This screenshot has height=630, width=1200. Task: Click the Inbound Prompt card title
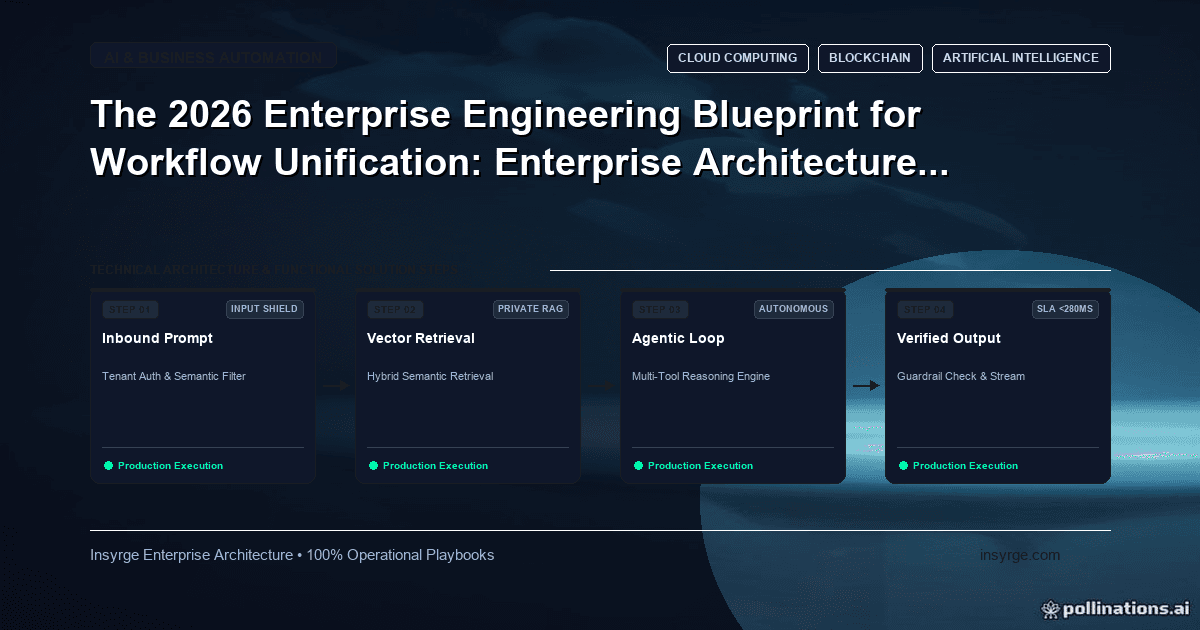click(x=157, y=338)
